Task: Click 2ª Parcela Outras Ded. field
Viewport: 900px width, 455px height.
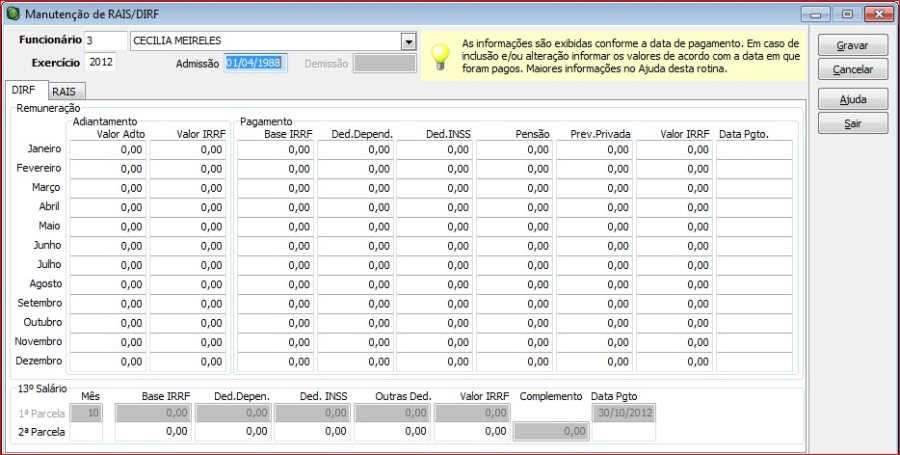Action: coord(392,432)
